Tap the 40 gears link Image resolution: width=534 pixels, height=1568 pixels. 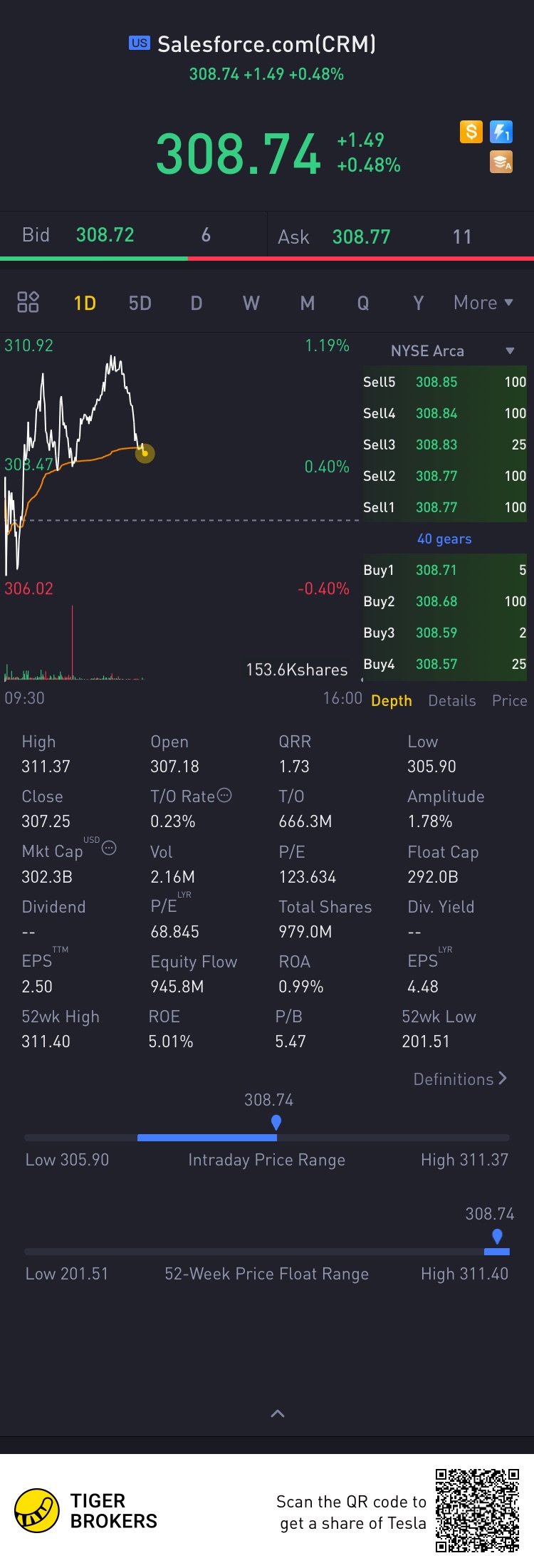(444, 539)
